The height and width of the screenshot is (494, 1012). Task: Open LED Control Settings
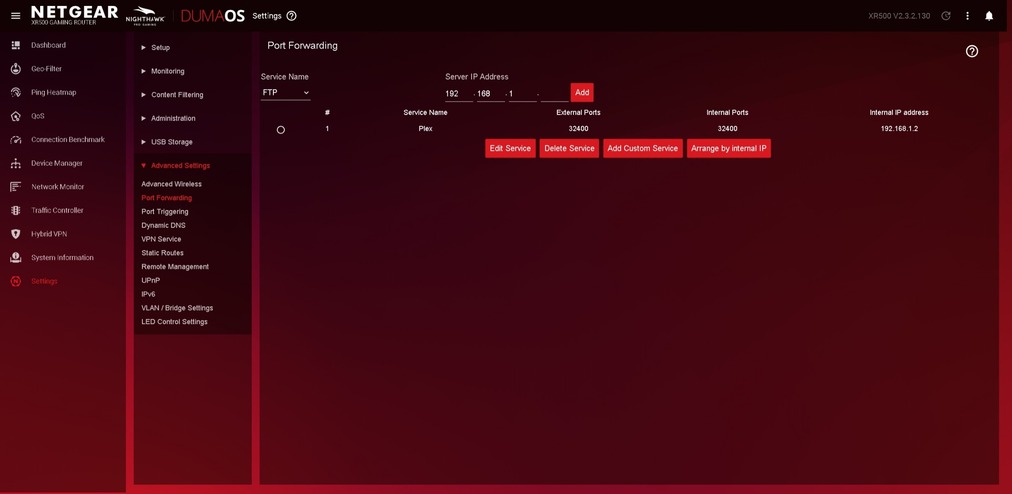(174, 322)
